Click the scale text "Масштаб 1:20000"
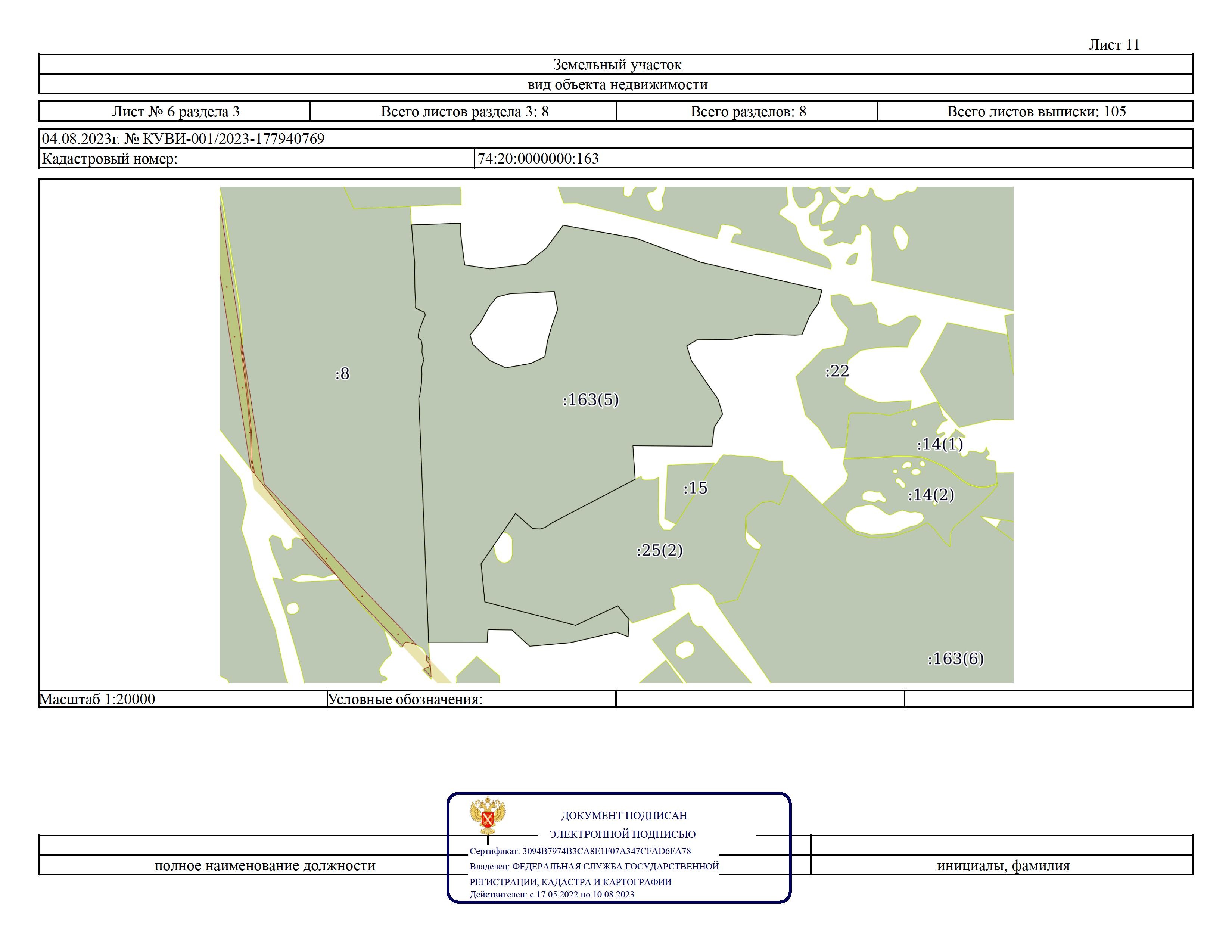 pyautogui.click(x=97, y=699)
